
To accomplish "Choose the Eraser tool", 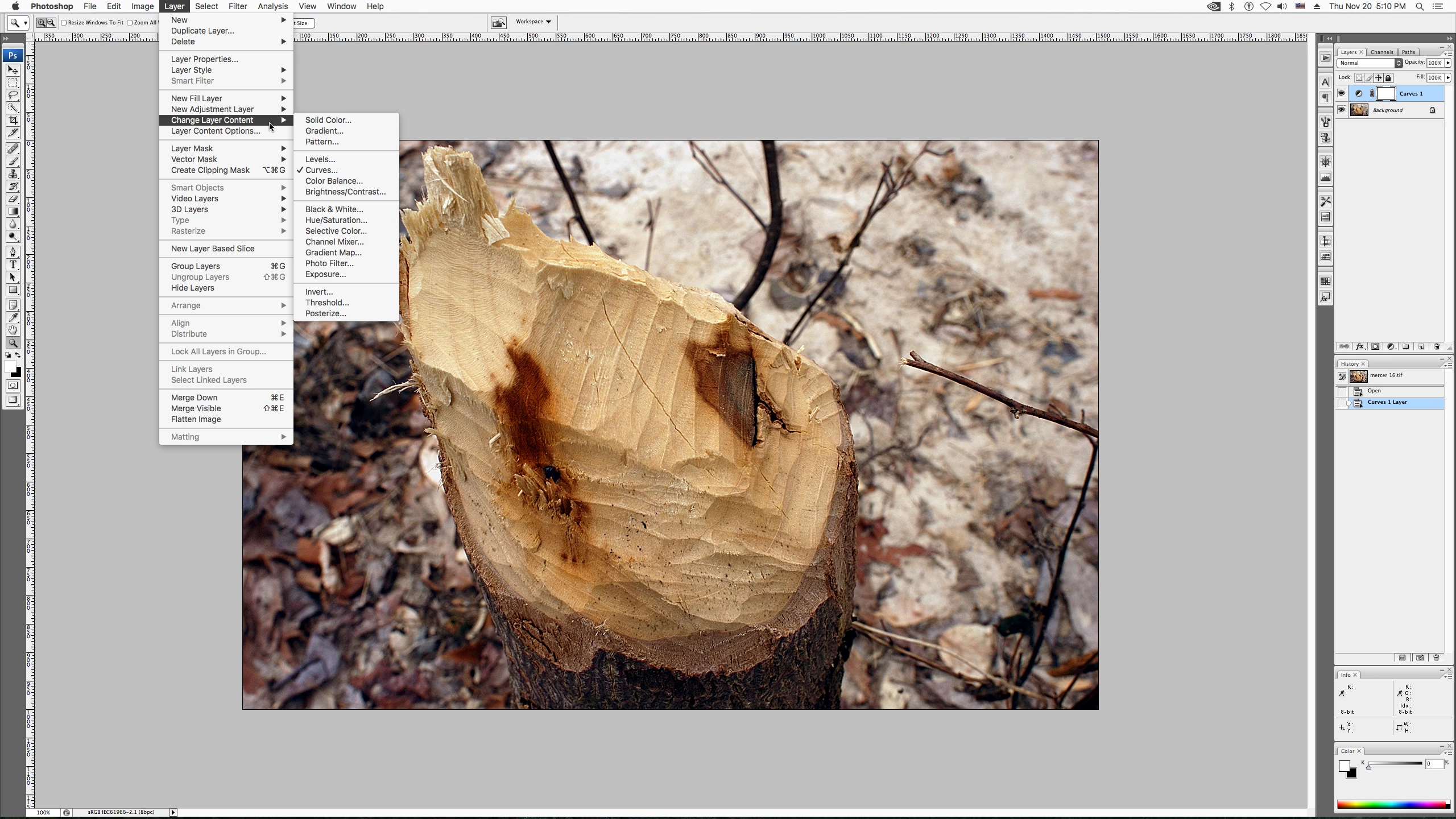I will pyautogui.click(x=13, y=198).
